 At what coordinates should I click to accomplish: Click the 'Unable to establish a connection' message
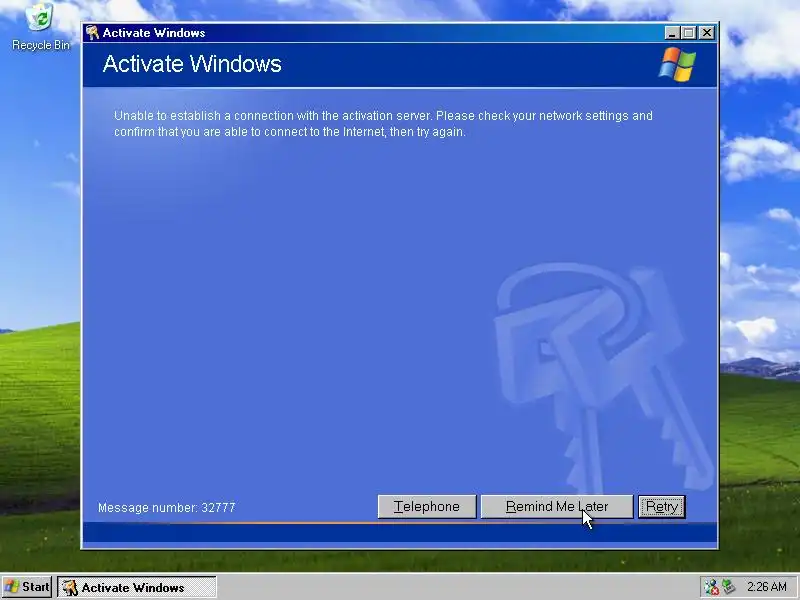point(383,123)
